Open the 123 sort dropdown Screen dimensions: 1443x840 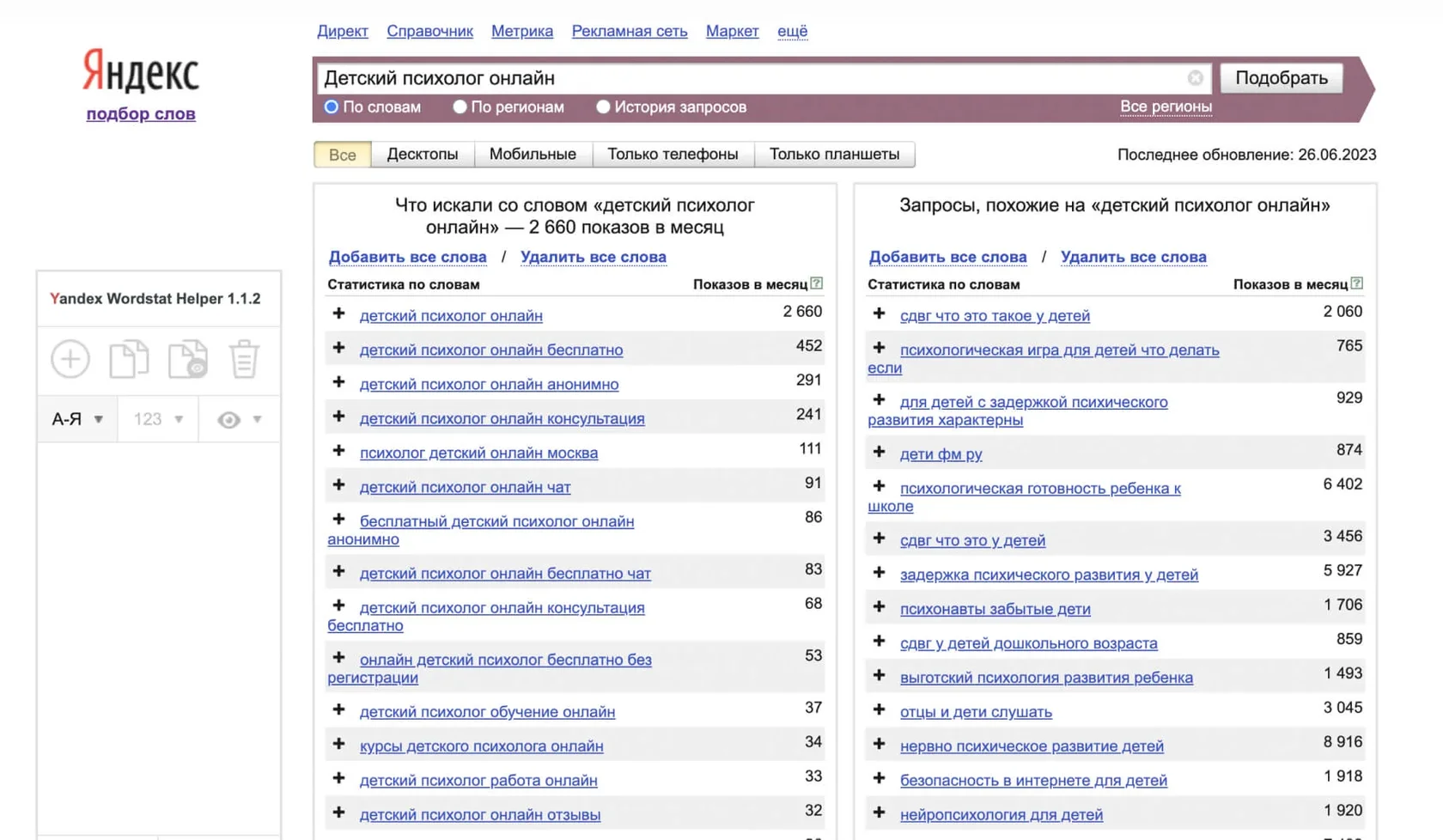(x=158, y=419)
